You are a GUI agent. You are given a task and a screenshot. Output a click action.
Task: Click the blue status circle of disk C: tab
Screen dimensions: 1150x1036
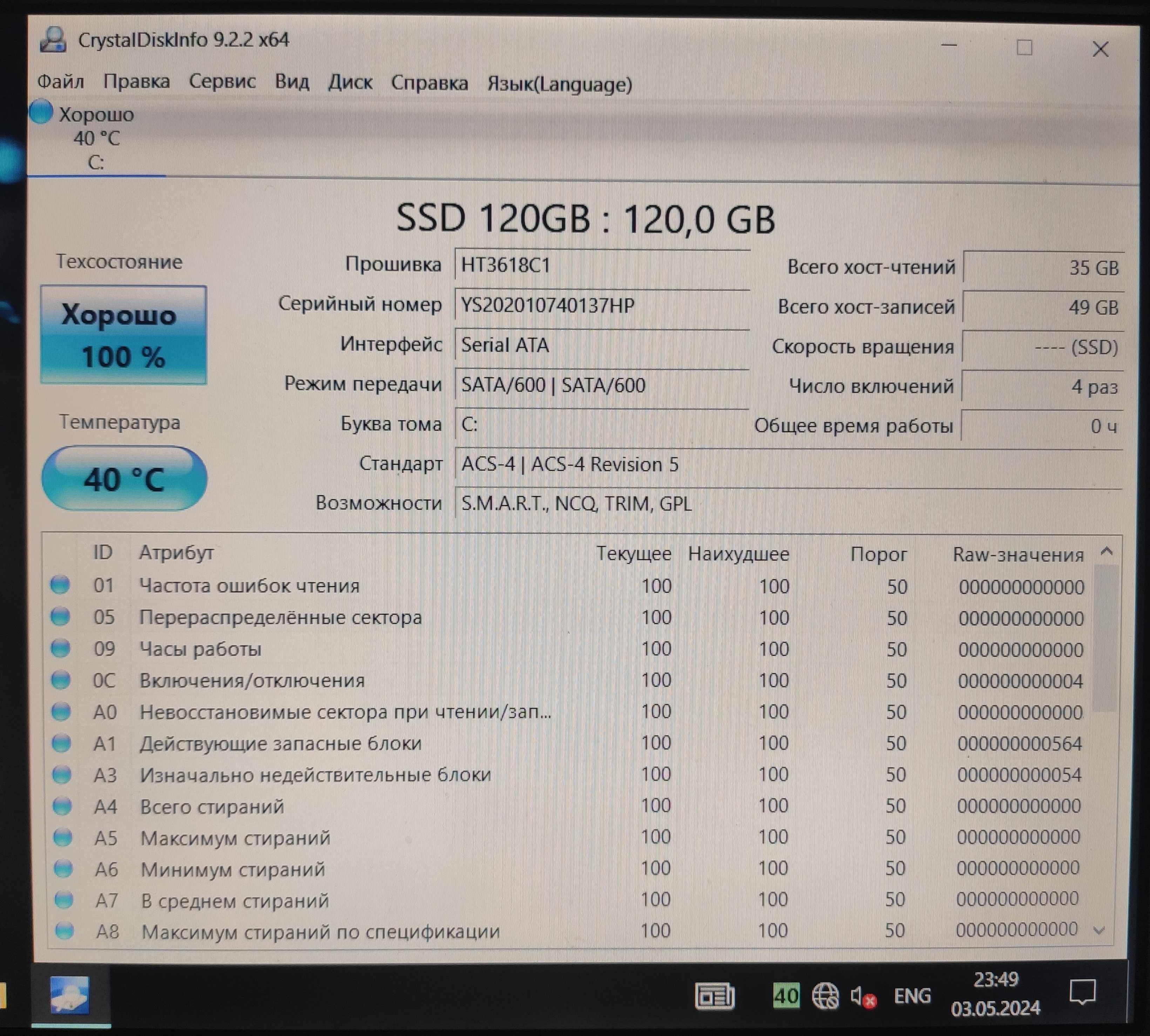[x=41, y=111]
